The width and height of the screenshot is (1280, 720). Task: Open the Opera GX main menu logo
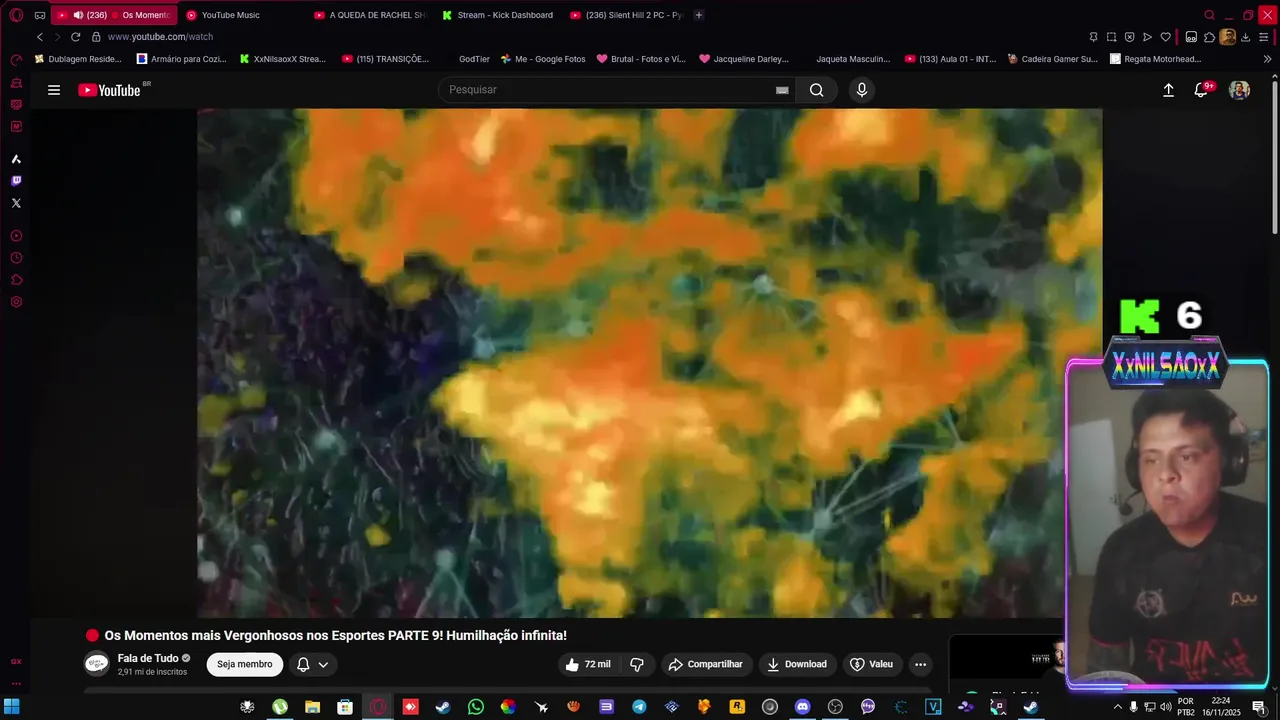16,15
